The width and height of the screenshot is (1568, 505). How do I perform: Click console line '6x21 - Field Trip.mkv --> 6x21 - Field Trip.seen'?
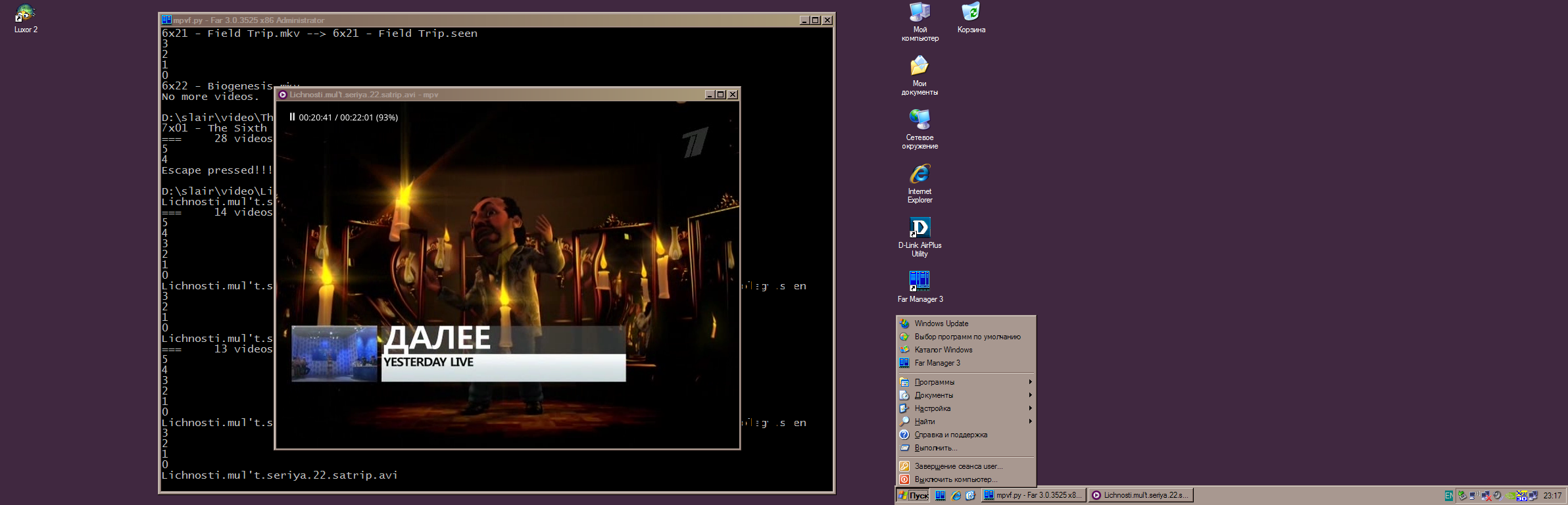320,34
